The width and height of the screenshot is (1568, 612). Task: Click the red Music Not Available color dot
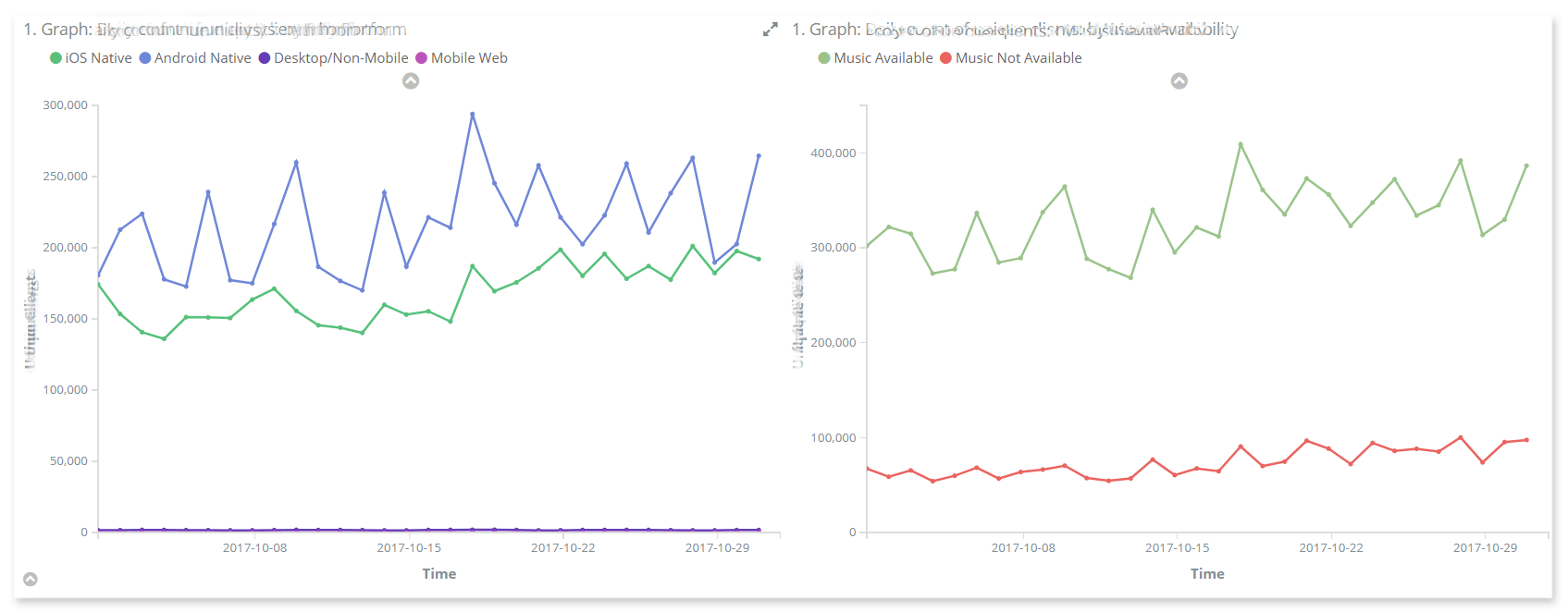click(x=945, y=58)
